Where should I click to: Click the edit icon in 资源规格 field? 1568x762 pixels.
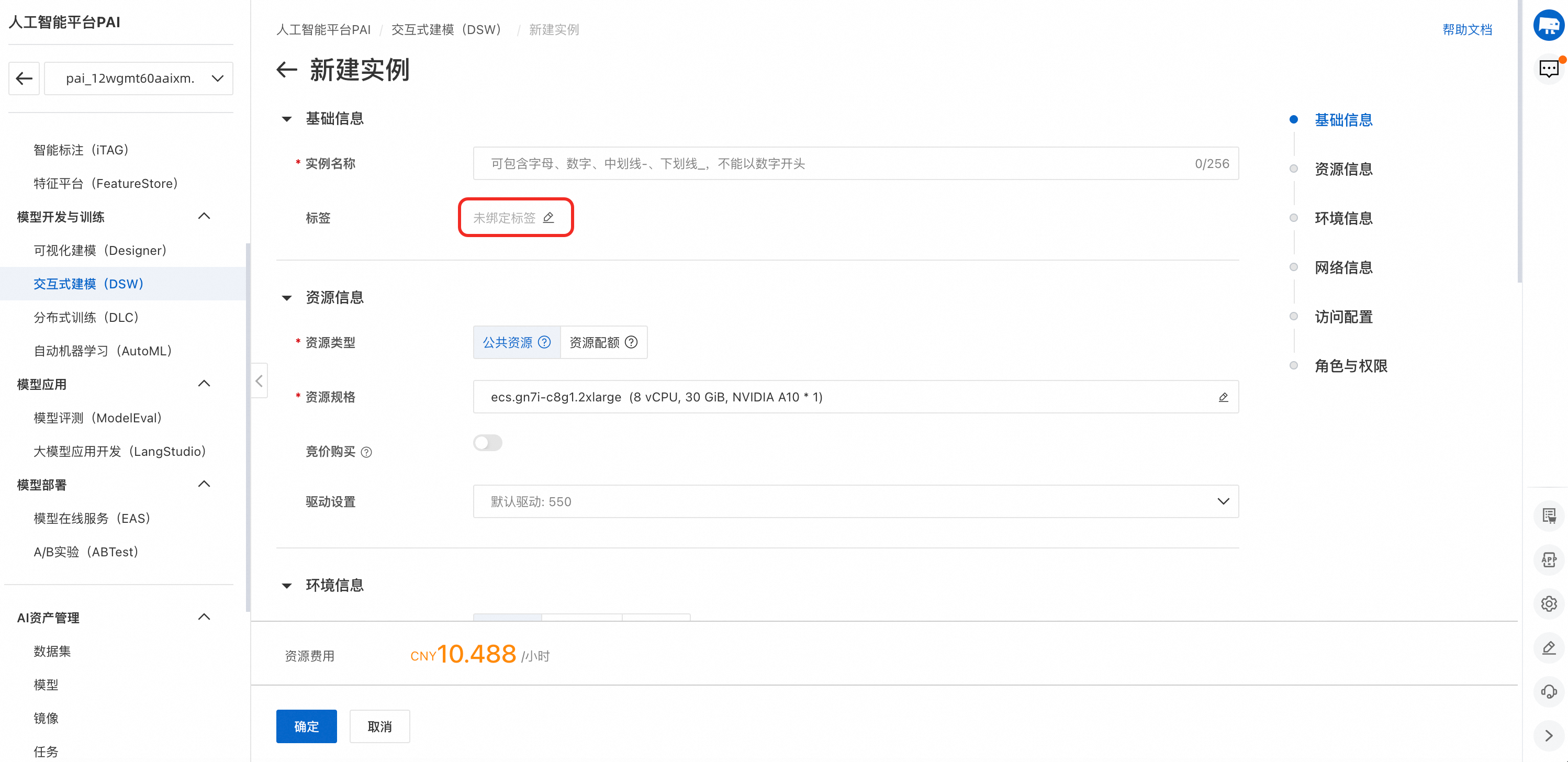click(1223, 397)
